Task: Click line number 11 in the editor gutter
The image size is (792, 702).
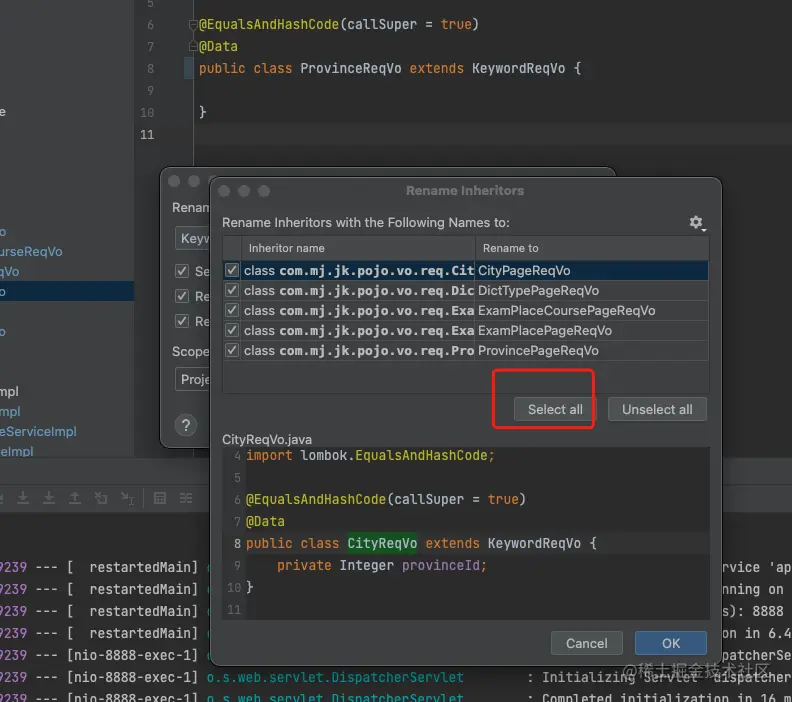Action: coord(147,134)
